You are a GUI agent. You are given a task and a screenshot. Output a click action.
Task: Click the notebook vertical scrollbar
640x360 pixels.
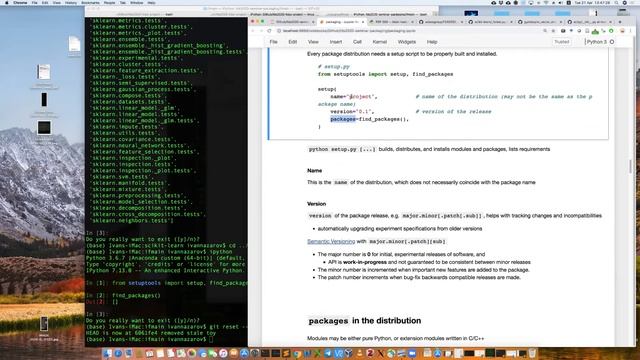(x=631, y=166)
